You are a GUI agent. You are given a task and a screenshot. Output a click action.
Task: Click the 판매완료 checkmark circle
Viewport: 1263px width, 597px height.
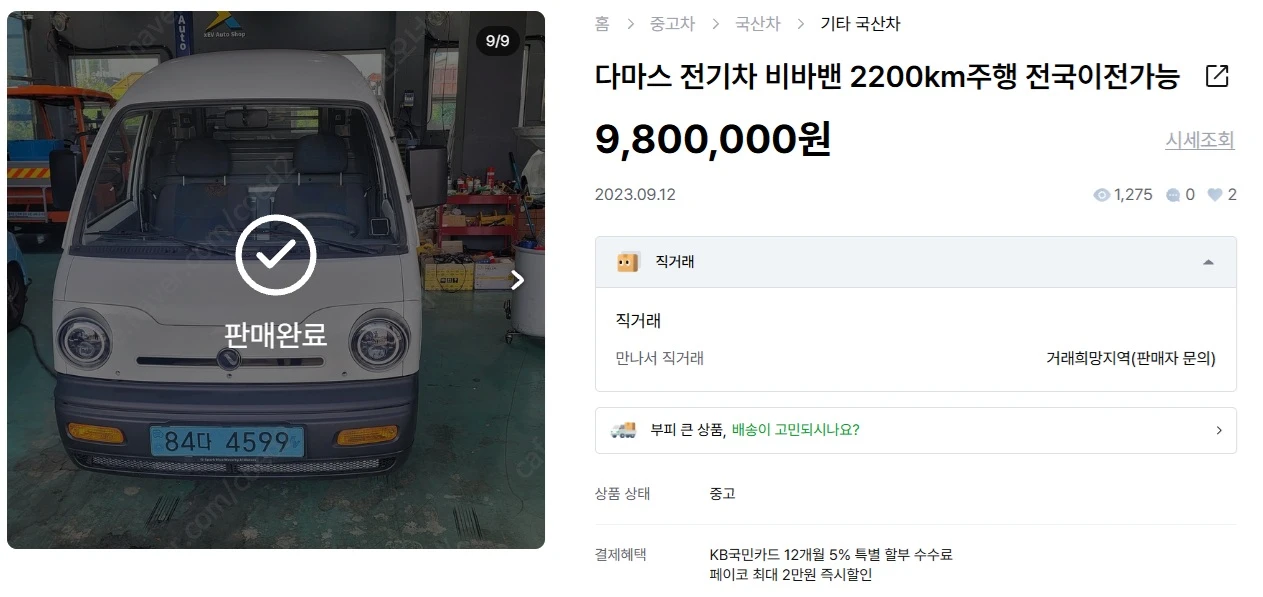click(276, 256)
